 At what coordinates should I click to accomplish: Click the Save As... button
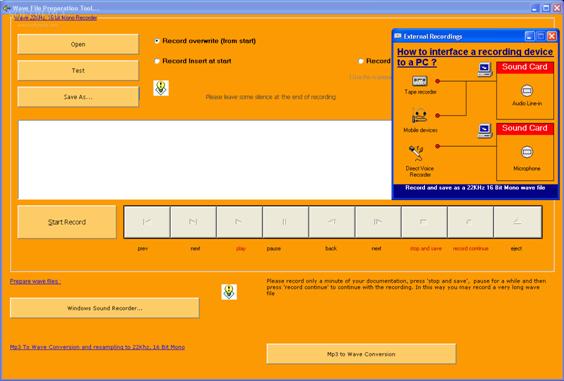pyautogui.click(x=78, y=97)
